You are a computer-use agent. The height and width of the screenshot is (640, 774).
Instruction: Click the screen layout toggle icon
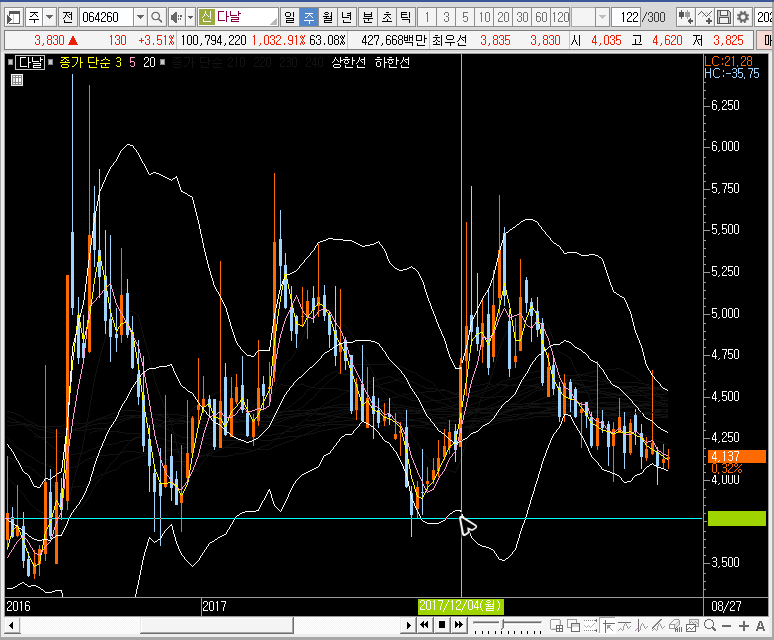(x=13, y=18)
